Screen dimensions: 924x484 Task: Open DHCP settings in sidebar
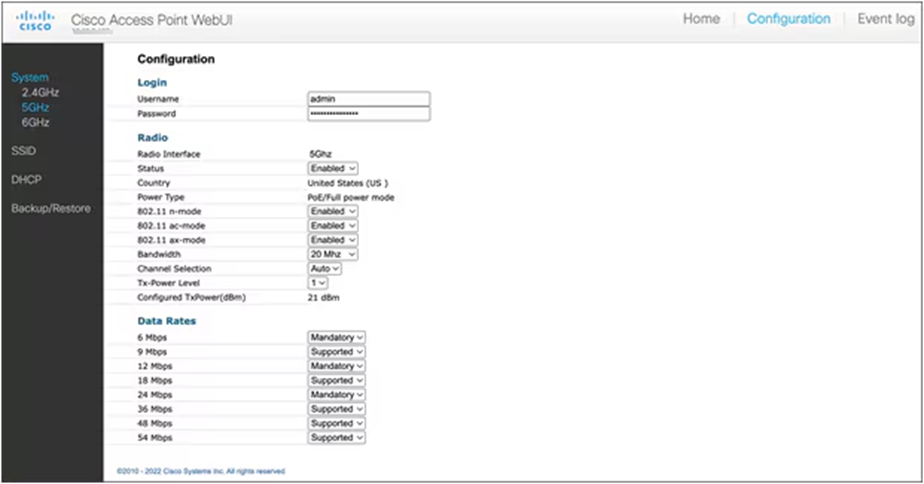coord(27,179)
